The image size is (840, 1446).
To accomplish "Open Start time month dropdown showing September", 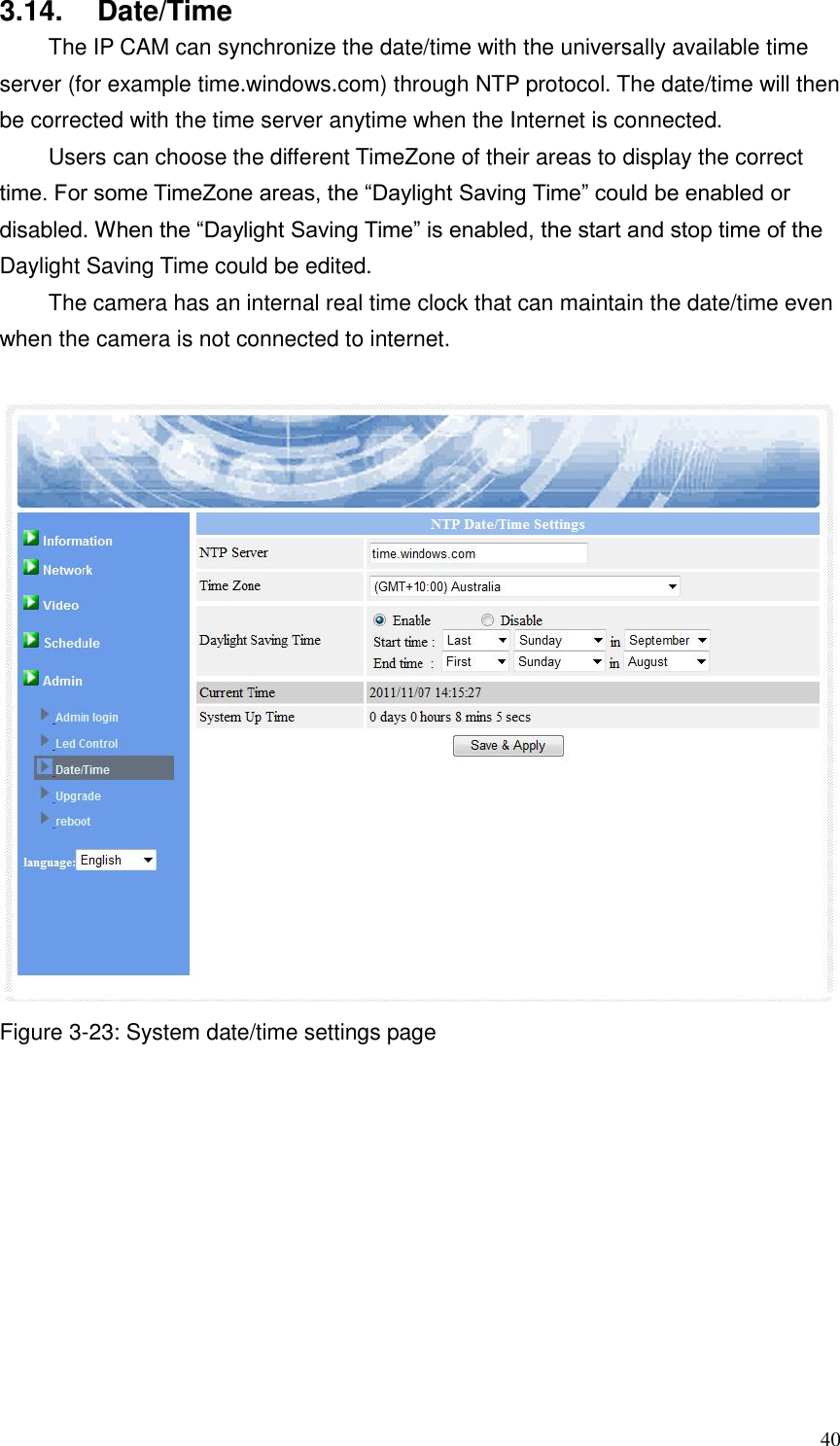I will tap(667, 640).
